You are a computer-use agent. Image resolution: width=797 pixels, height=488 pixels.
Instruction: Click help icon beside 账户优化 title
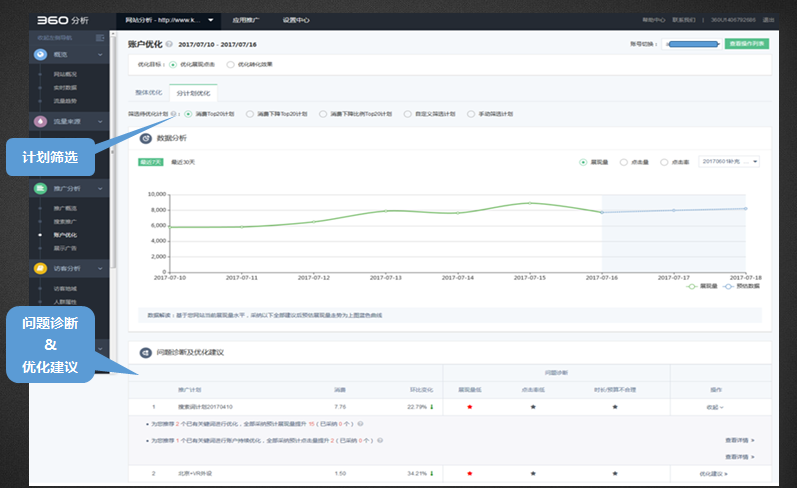[169, 45]
